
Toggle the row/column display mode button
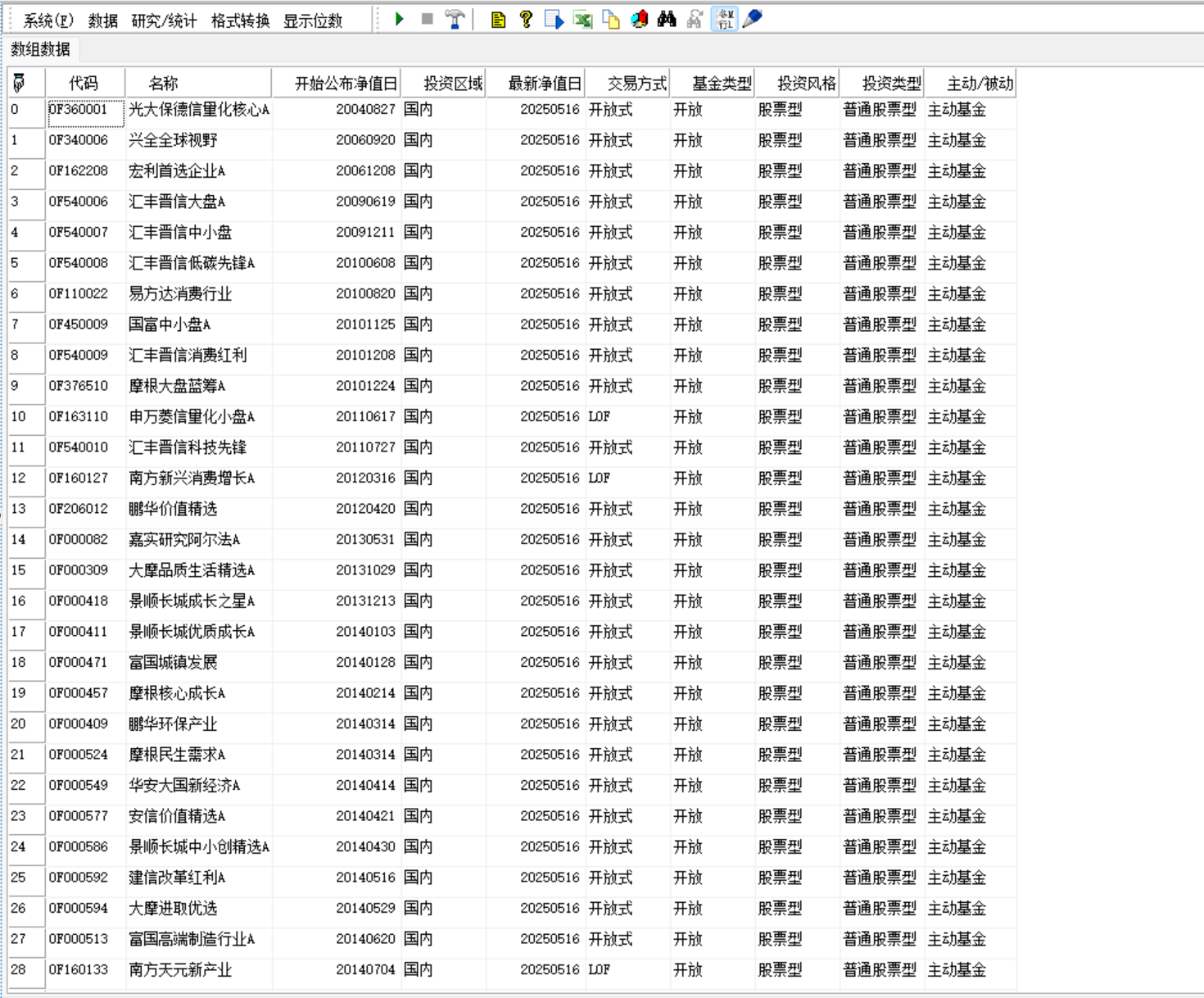[724, 19]
